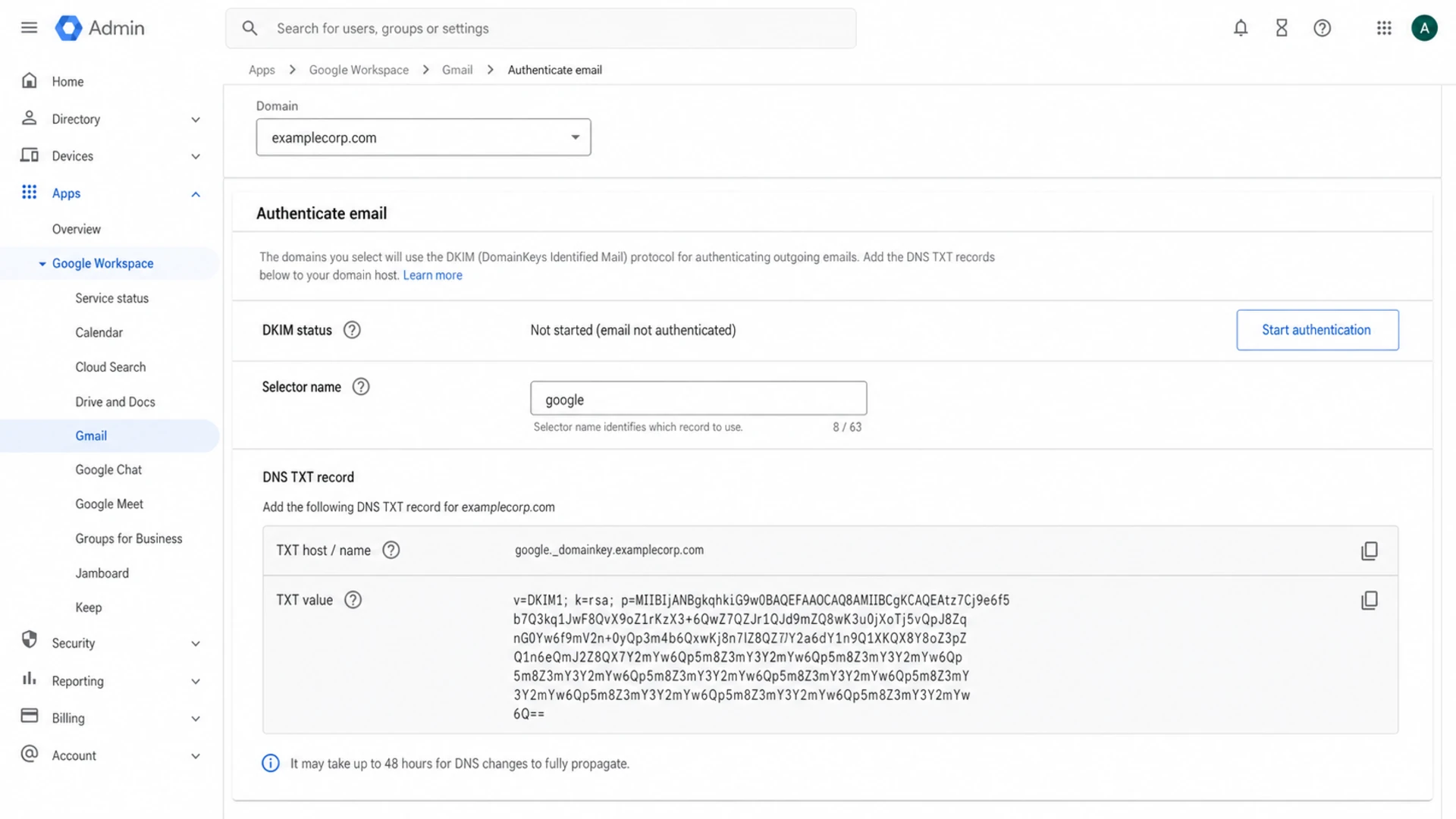
Task: Expand the Security section
Action: pos(196,644)
